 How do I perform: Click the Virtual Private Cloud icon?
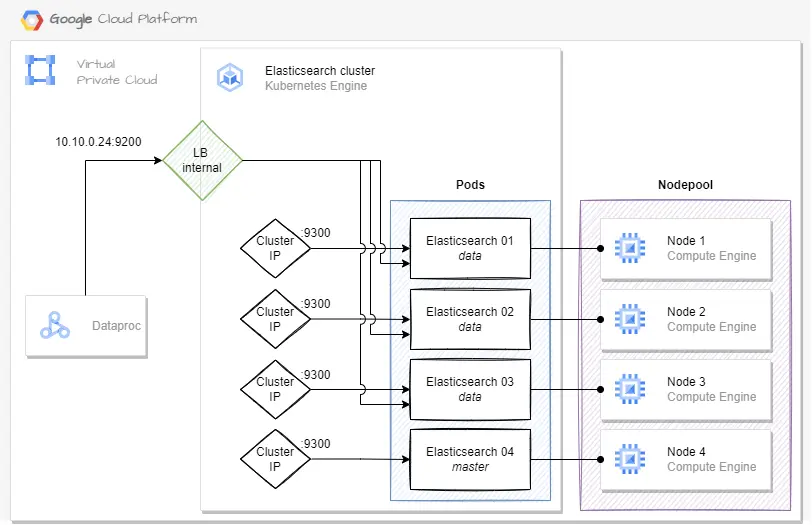(40, 70)
